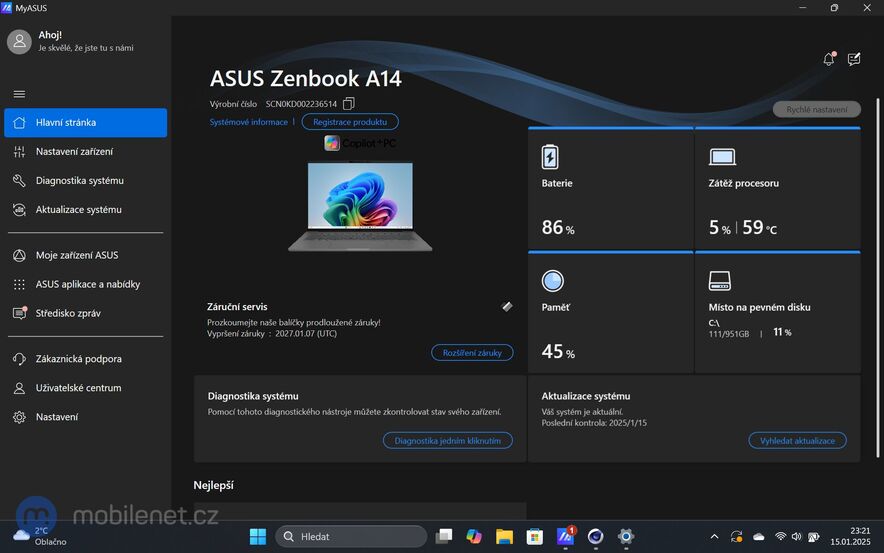Click the Vypršení záruky date text
The image size is (884, 553).
coord(272,333)
